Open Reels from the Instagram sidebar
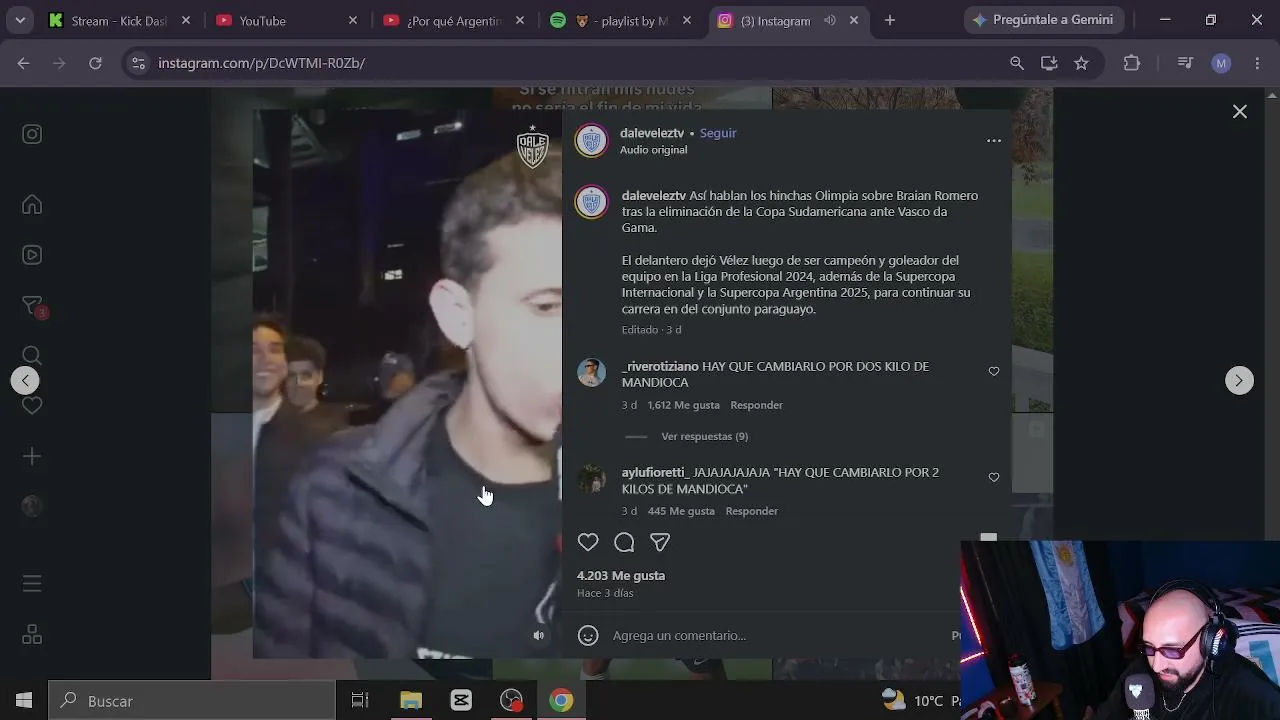Screen dimensions: 1280x720 click(x=32, y=255)
